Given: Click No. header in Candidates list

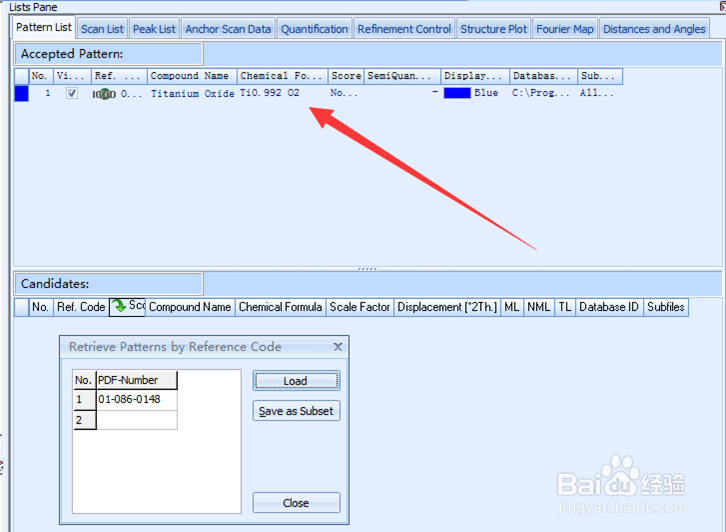Looking at the screenshot, I should pos(40,307).
